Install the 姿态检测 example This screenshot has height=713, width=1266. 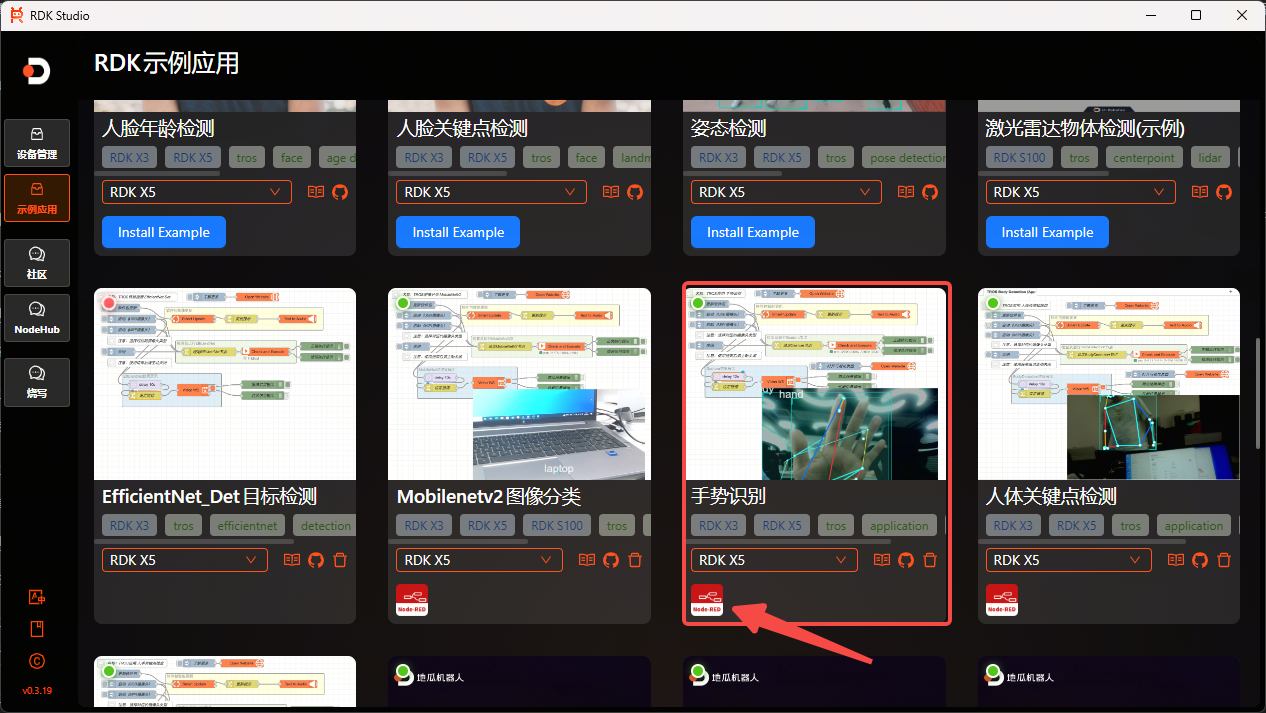[x=752, y=232]
